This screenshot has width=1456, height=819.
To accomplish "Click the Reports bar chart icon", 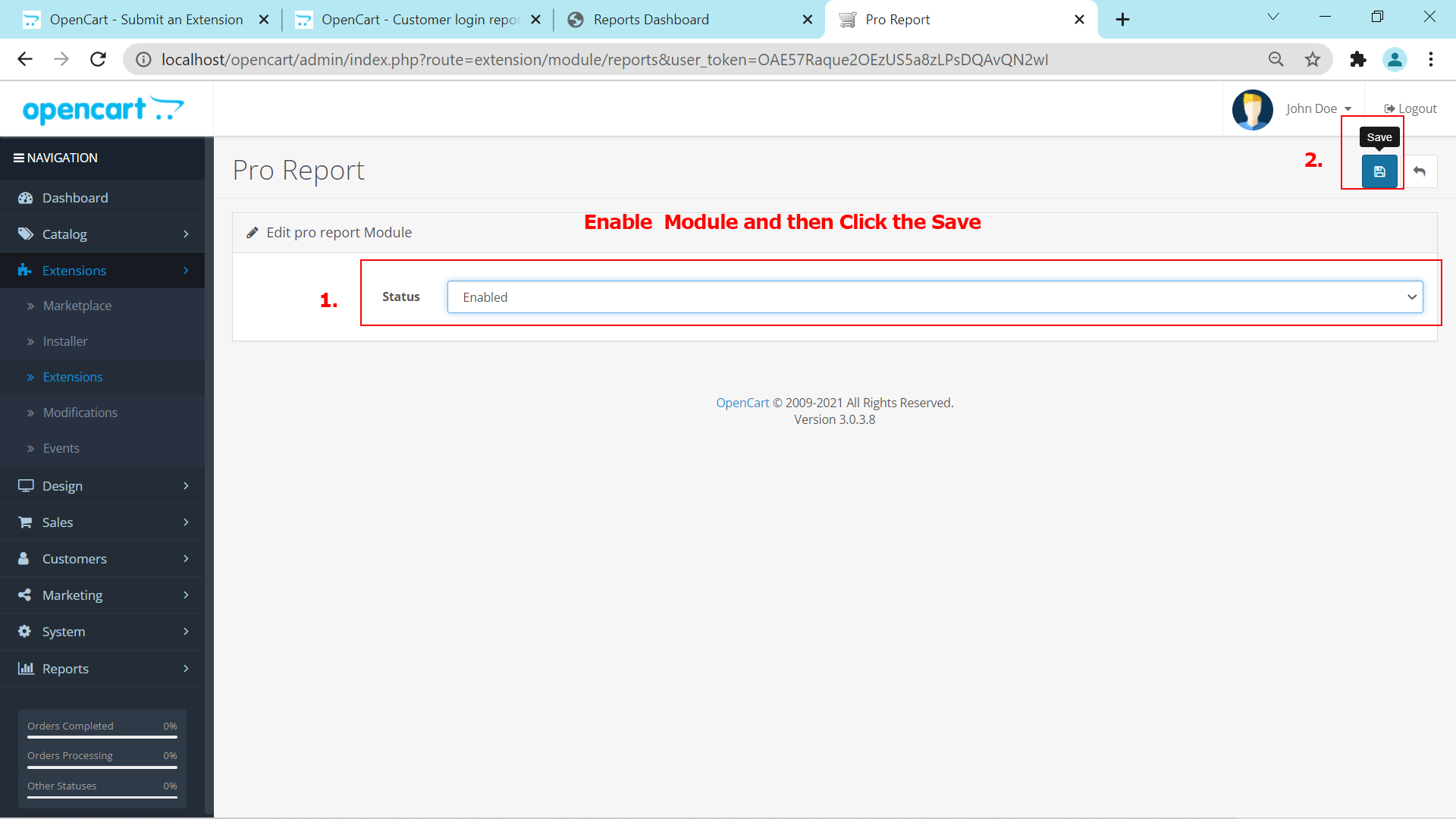I will pos(26,668).
